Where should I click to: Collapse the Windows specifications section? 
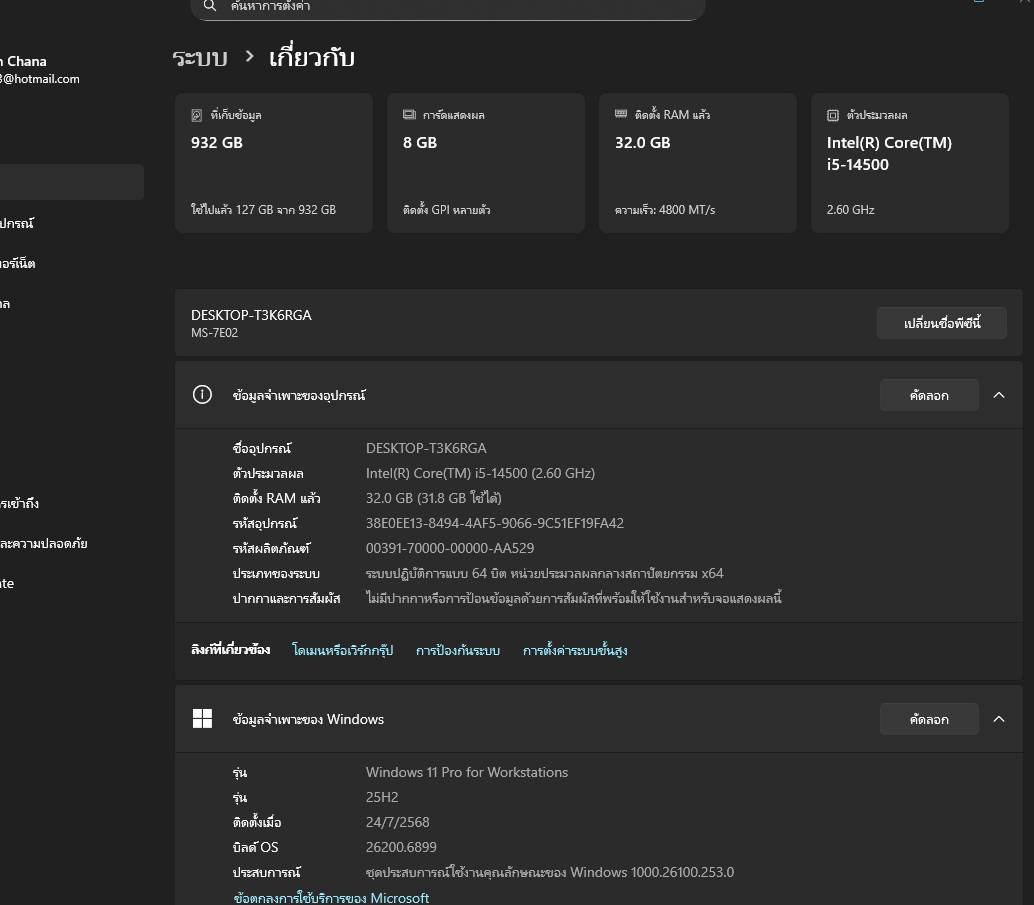tap(998, 719)
